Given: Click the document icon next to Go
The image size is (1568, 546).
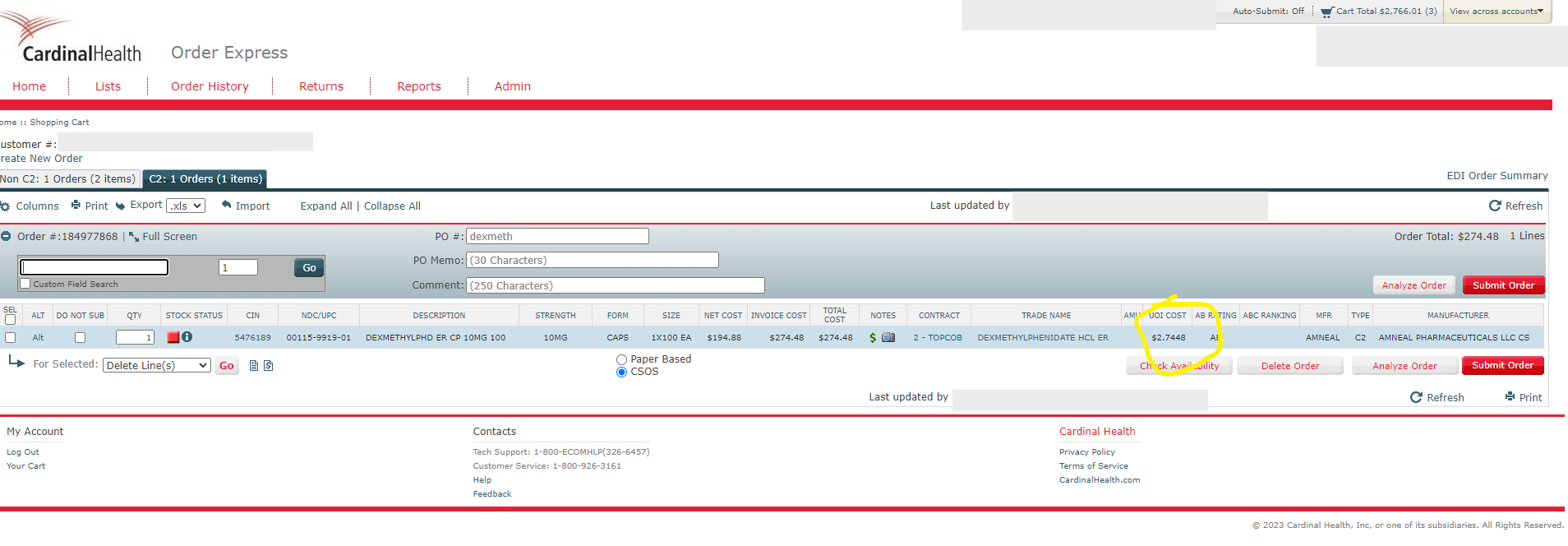Looking at the screenshot, I should pos(254,366).
